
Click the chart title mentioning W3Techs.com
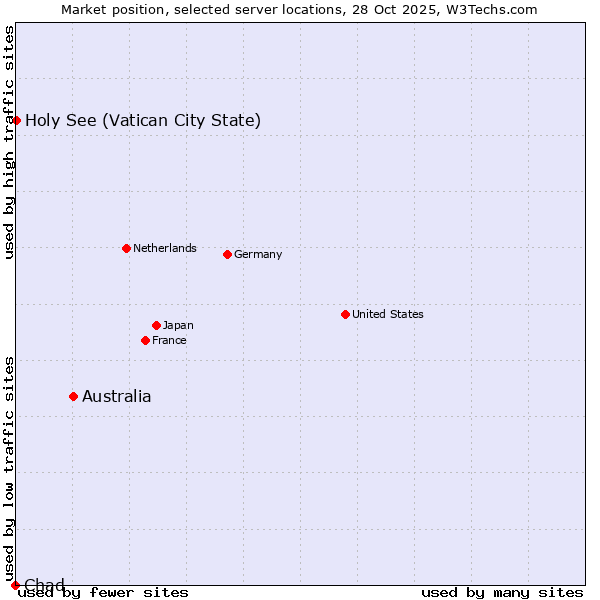300,10
